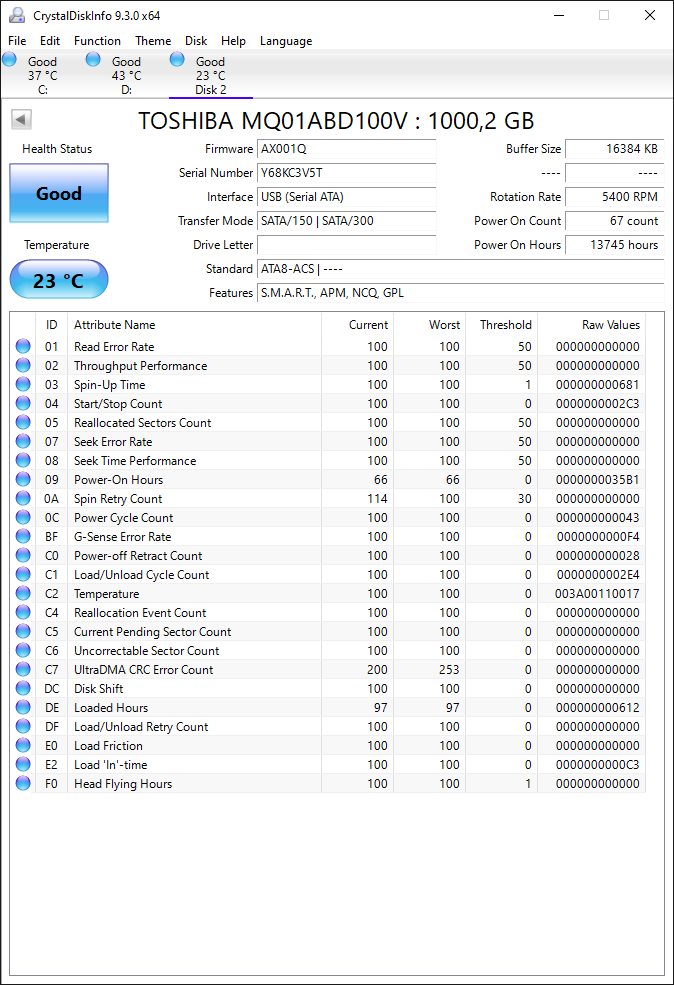Open the Edit menu
This screenshot has width=674, height=985.
(50, 41)
